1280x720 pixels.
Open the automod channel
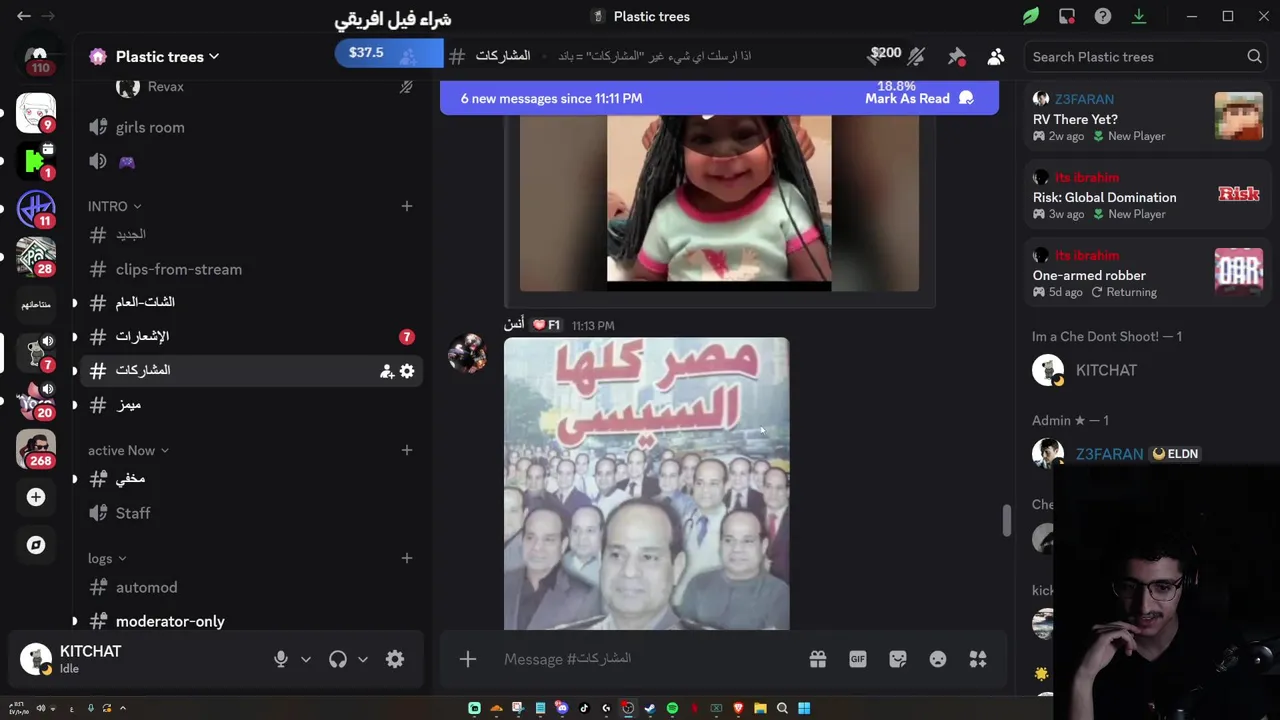pyautogui.click(x=251, y=587)
